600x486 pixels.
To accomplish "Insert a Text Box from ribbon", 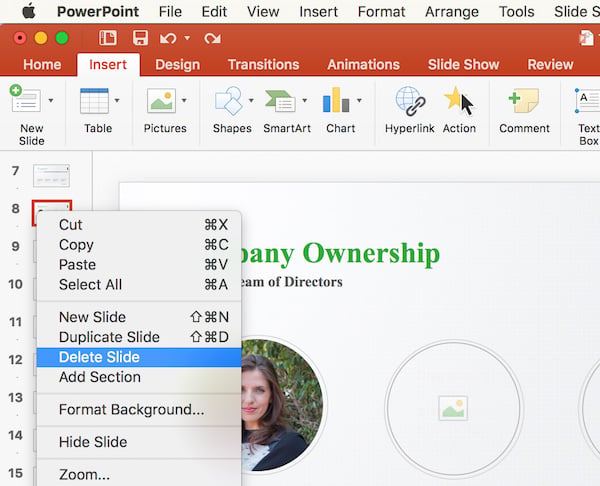I will pos(587,101).
